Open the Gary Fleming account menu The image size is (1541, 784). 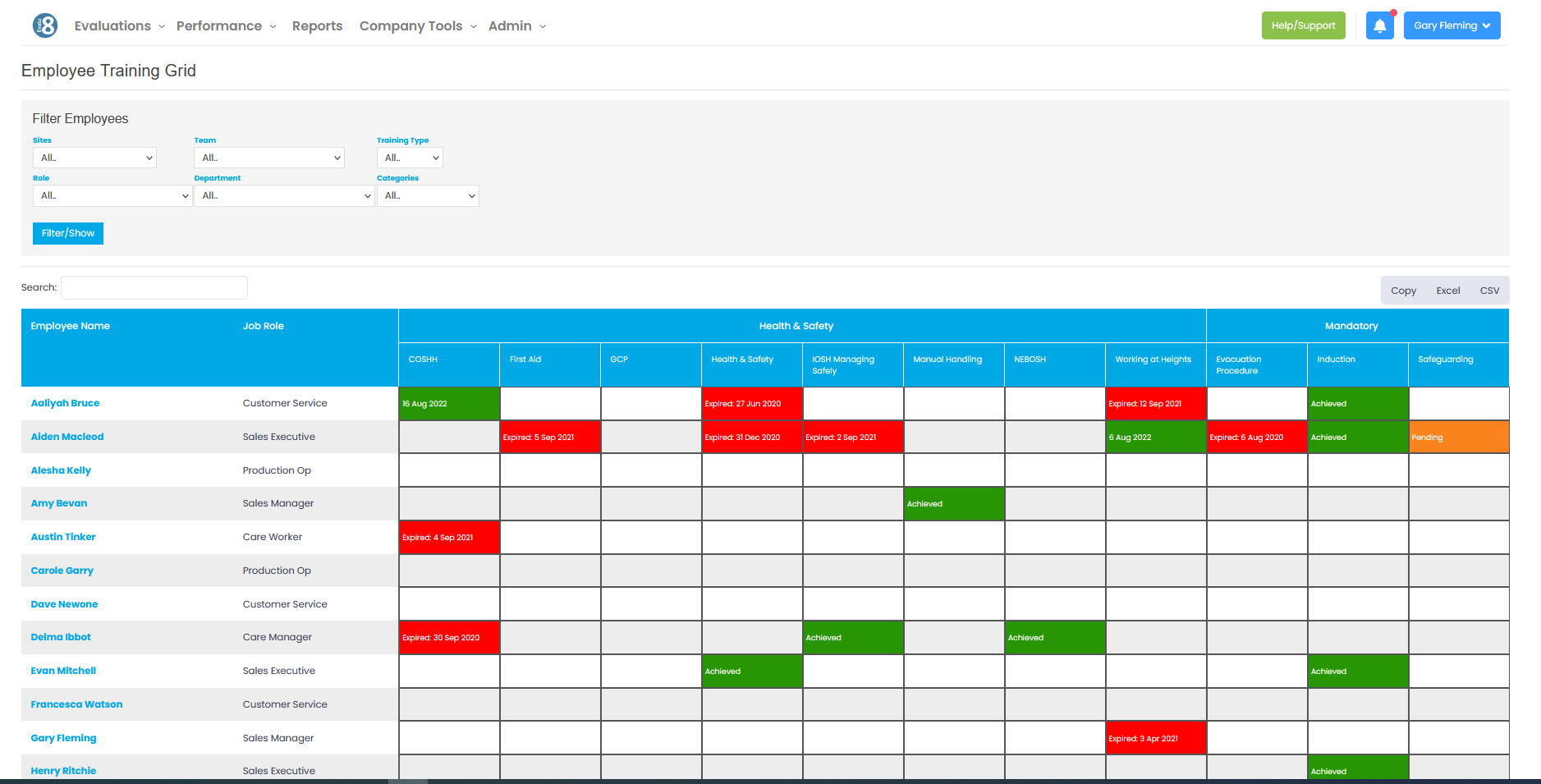click(x=1452, y=25)
